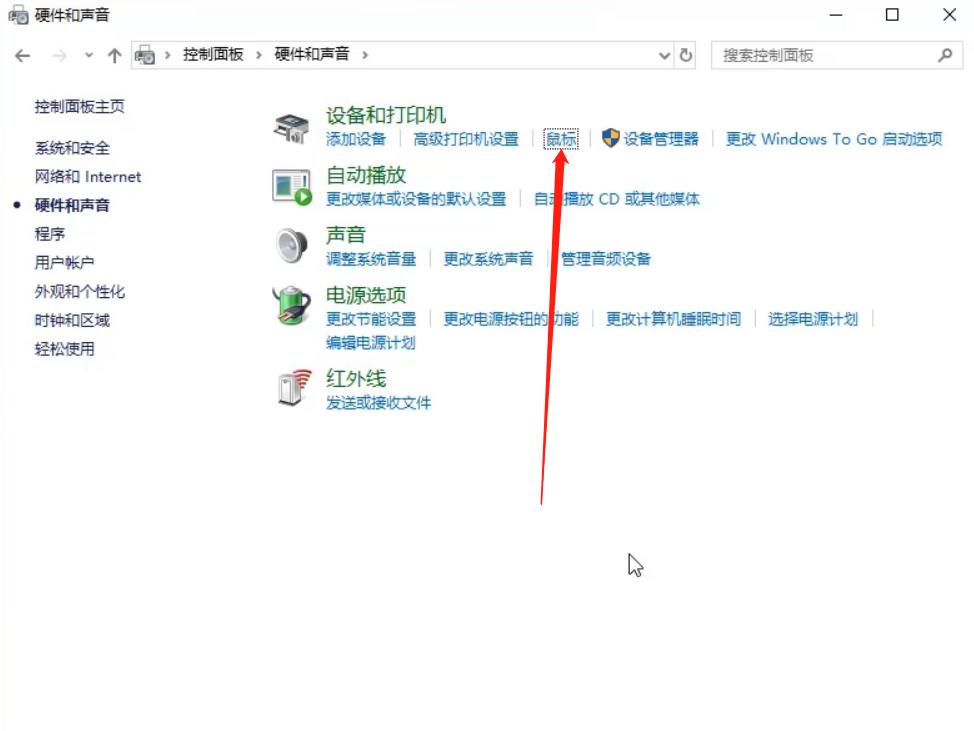974x731 pixels.
Task: Open 自动播放 heading
Action: pos(366,176)
